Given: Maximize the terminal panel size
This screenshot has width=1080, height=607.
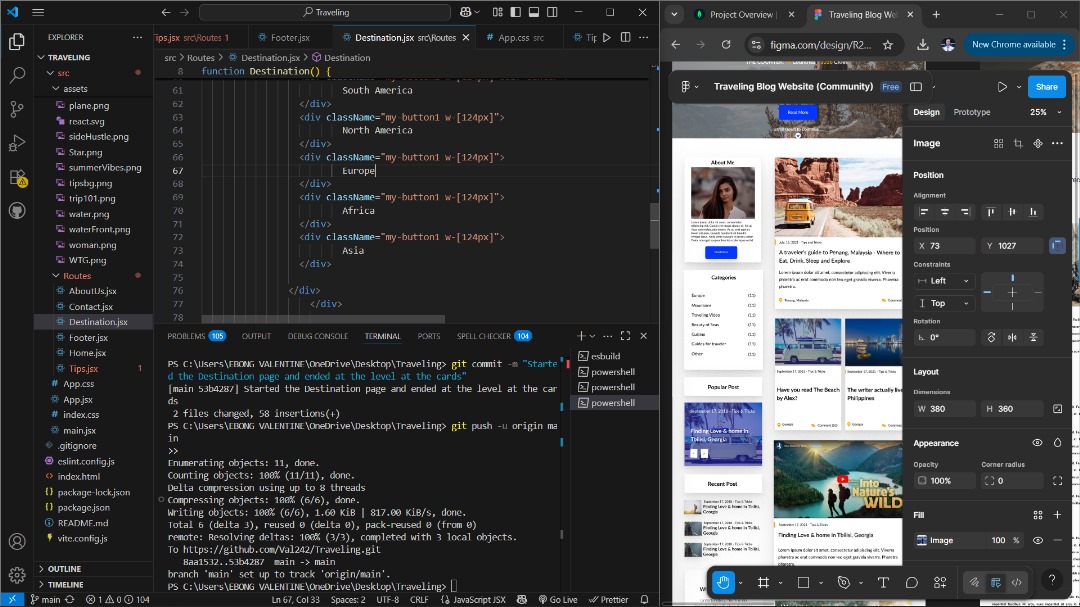Looking at the screenshot, I should tap(625, 336).
